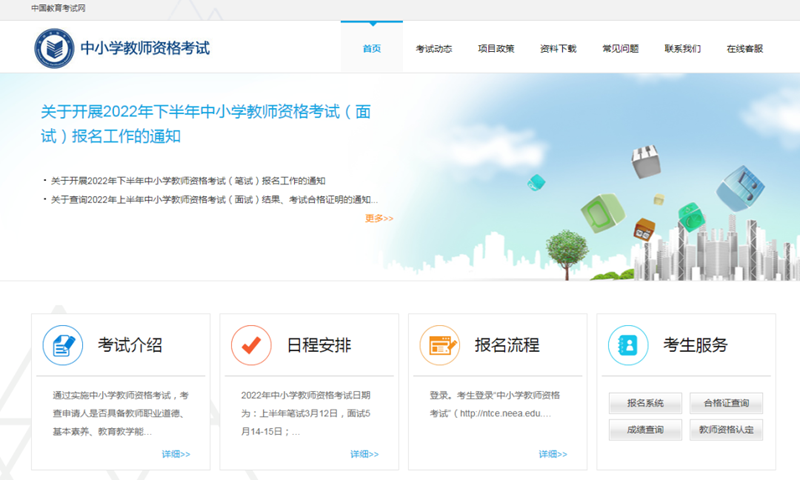
Task: Go to 考试动态 in navigation bar
Action: point(434,48)
